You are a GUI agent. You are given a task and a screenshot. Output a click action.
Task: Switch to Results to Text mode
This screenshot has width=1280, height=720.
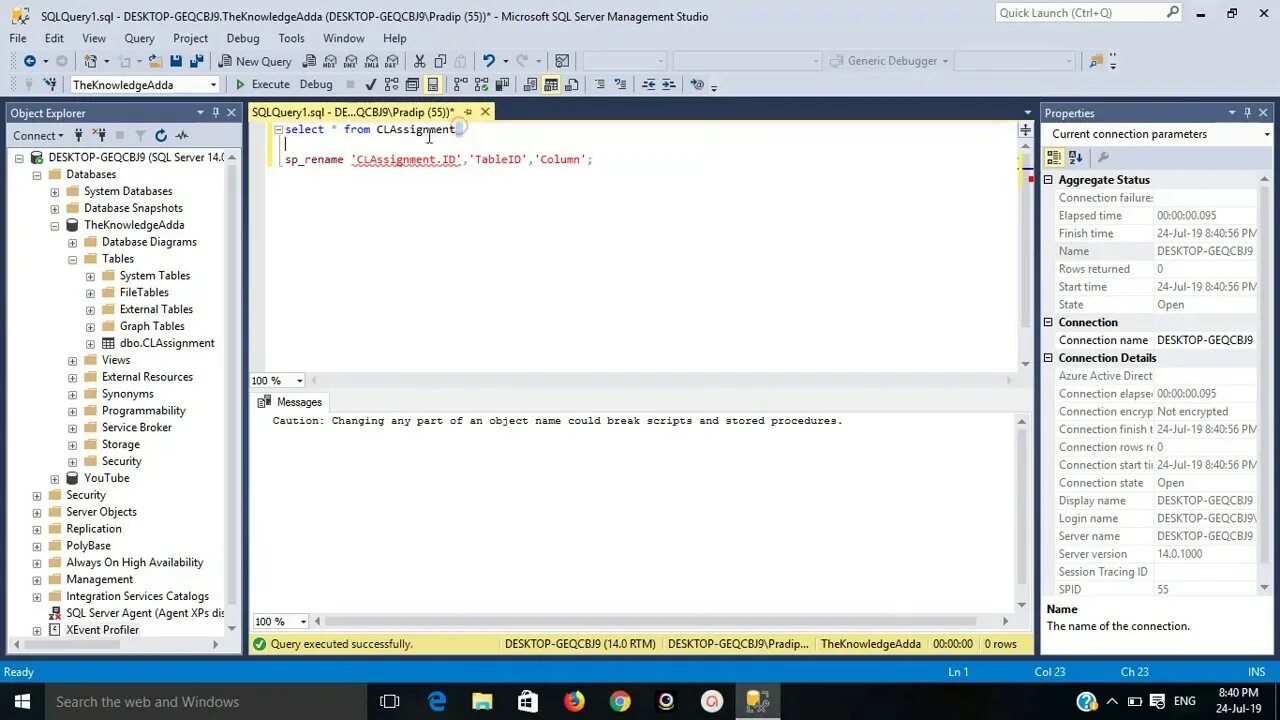point(529,84)
